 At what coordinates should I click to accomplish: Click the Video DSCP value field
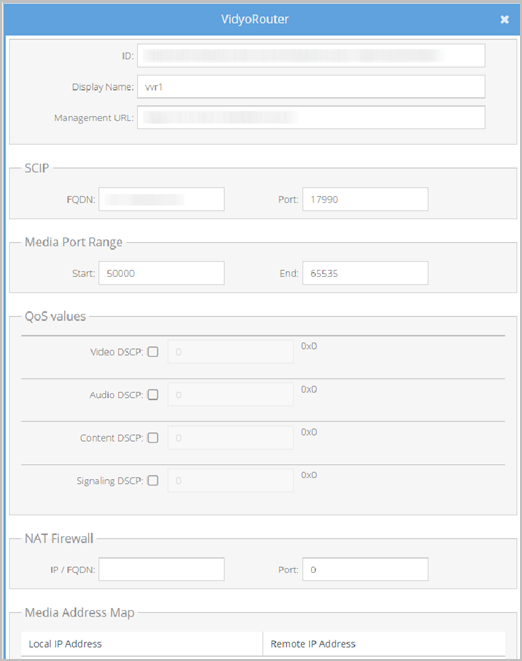tap(231, 352)
